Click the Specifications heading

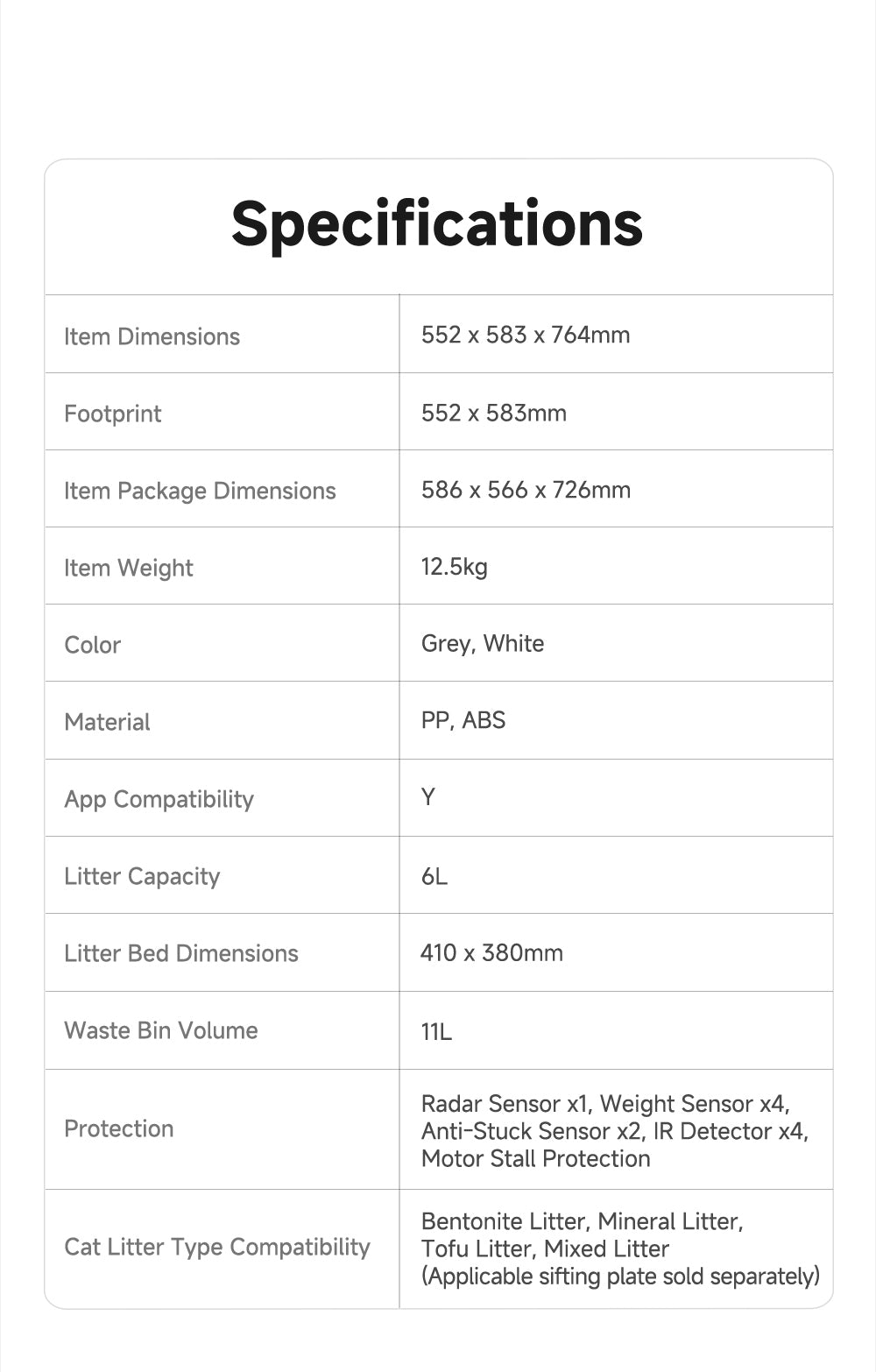[437, 224]
